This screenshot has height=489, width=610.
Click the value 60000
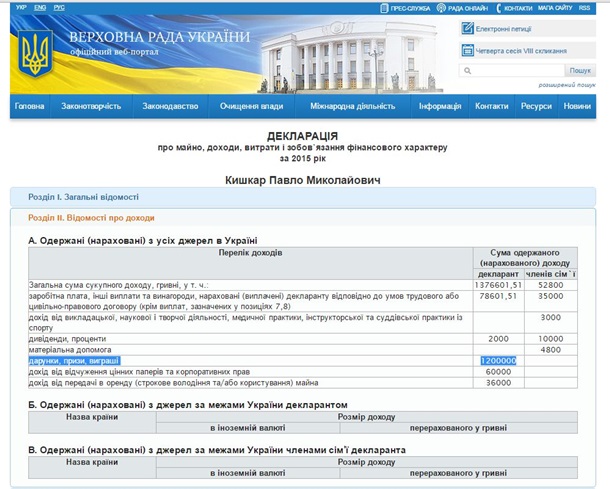pyautogui.click(x=498, y=372)
